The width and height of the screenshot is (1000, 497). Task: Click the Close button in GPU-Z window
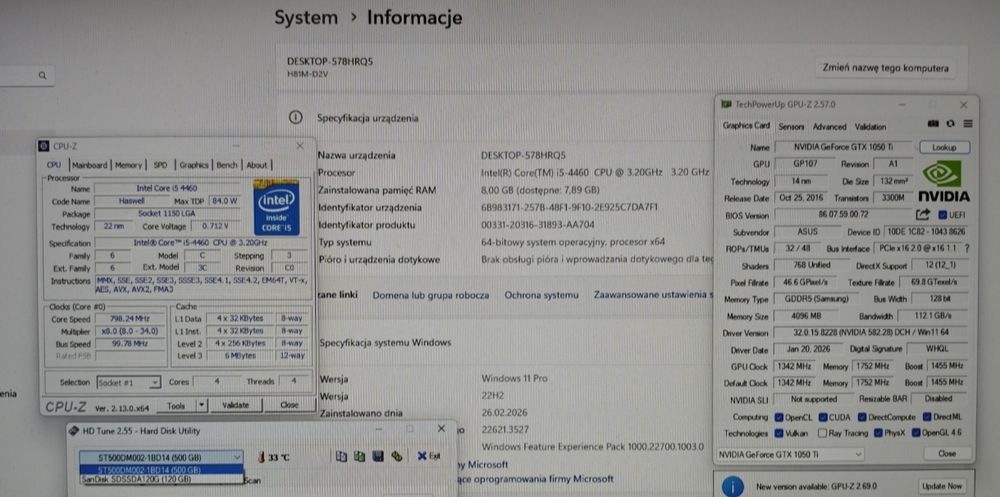tap(946, 454)
